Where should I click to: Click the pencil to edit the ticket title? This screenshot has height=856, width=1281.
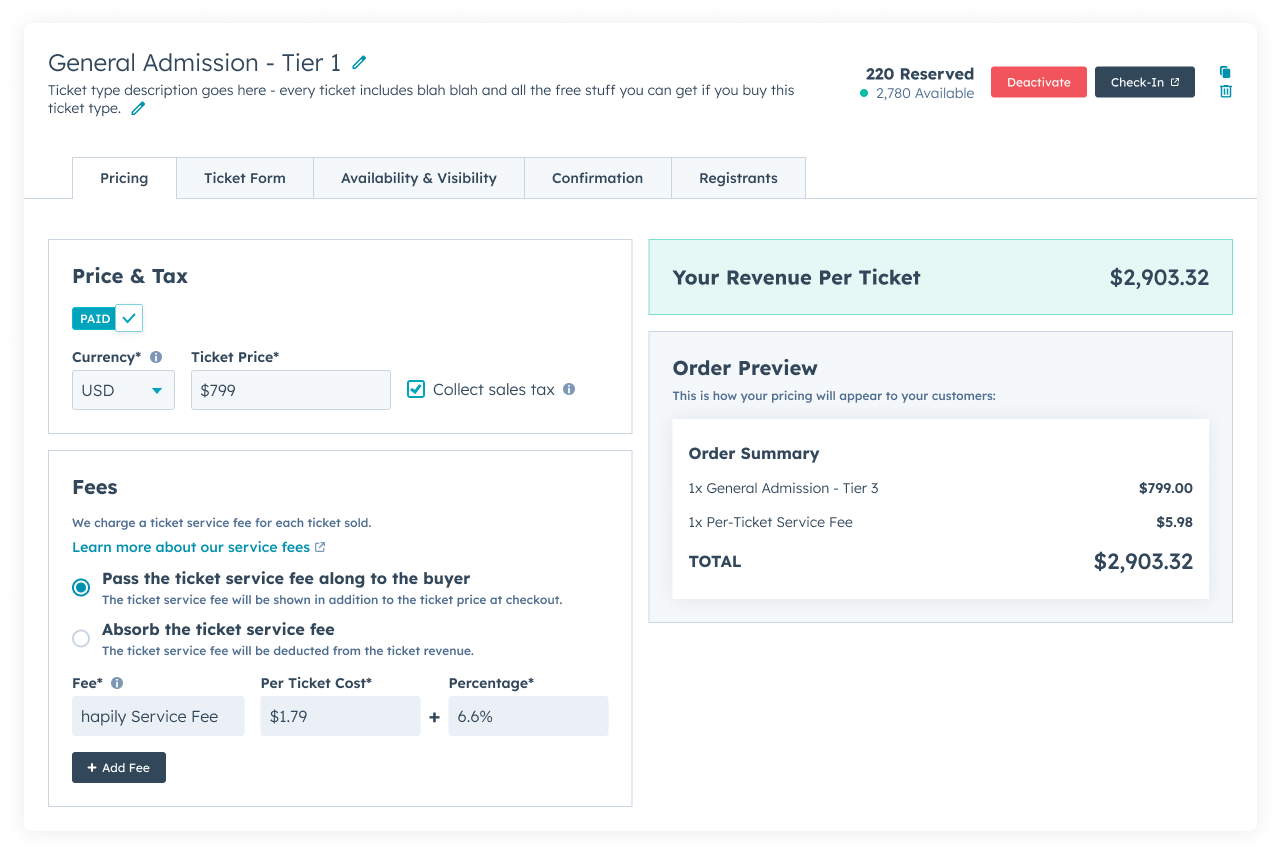point(359,62)
